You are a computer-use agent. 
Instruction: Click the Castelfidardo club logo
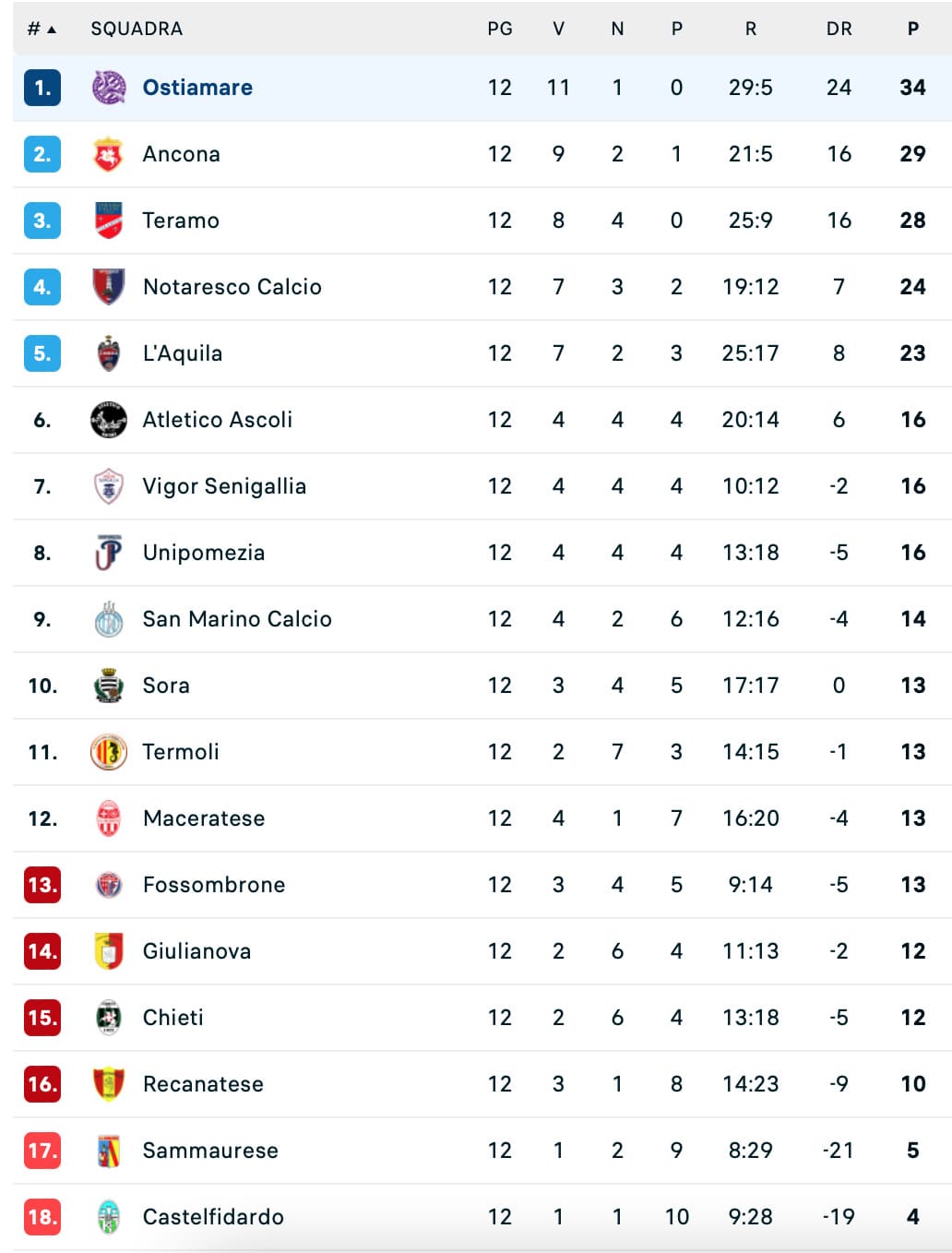click(x=108, y=1217)
